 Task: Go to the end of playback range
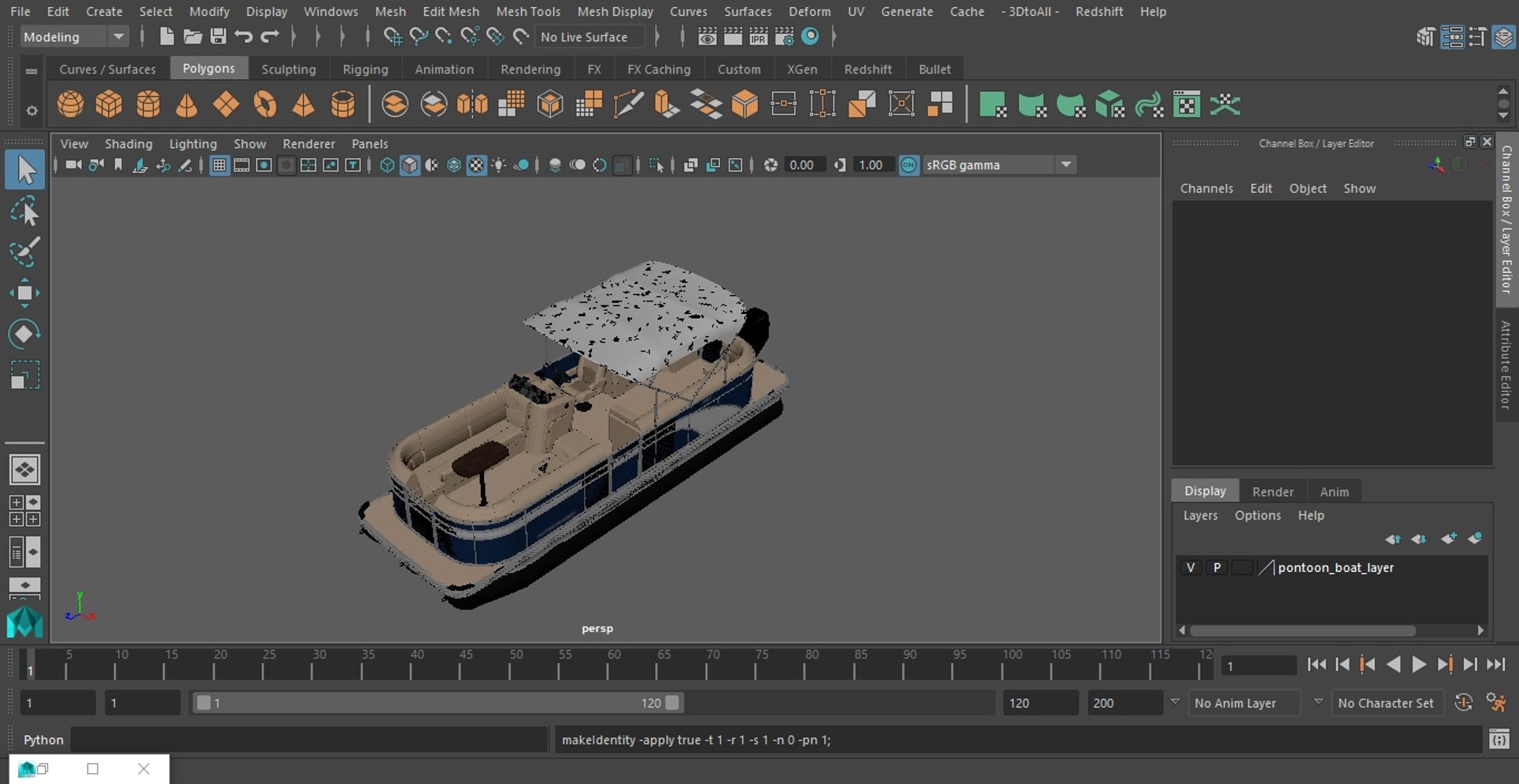coord(1495,665)
